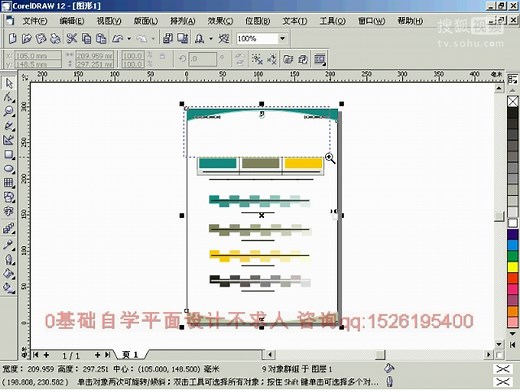Open the 窗口(W) menu

click(371, 21)
